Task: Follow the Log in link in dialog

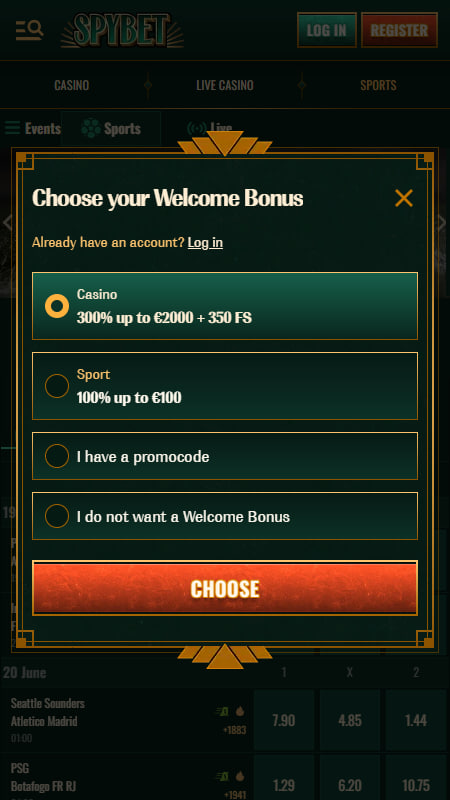Action: coord(205,242)
